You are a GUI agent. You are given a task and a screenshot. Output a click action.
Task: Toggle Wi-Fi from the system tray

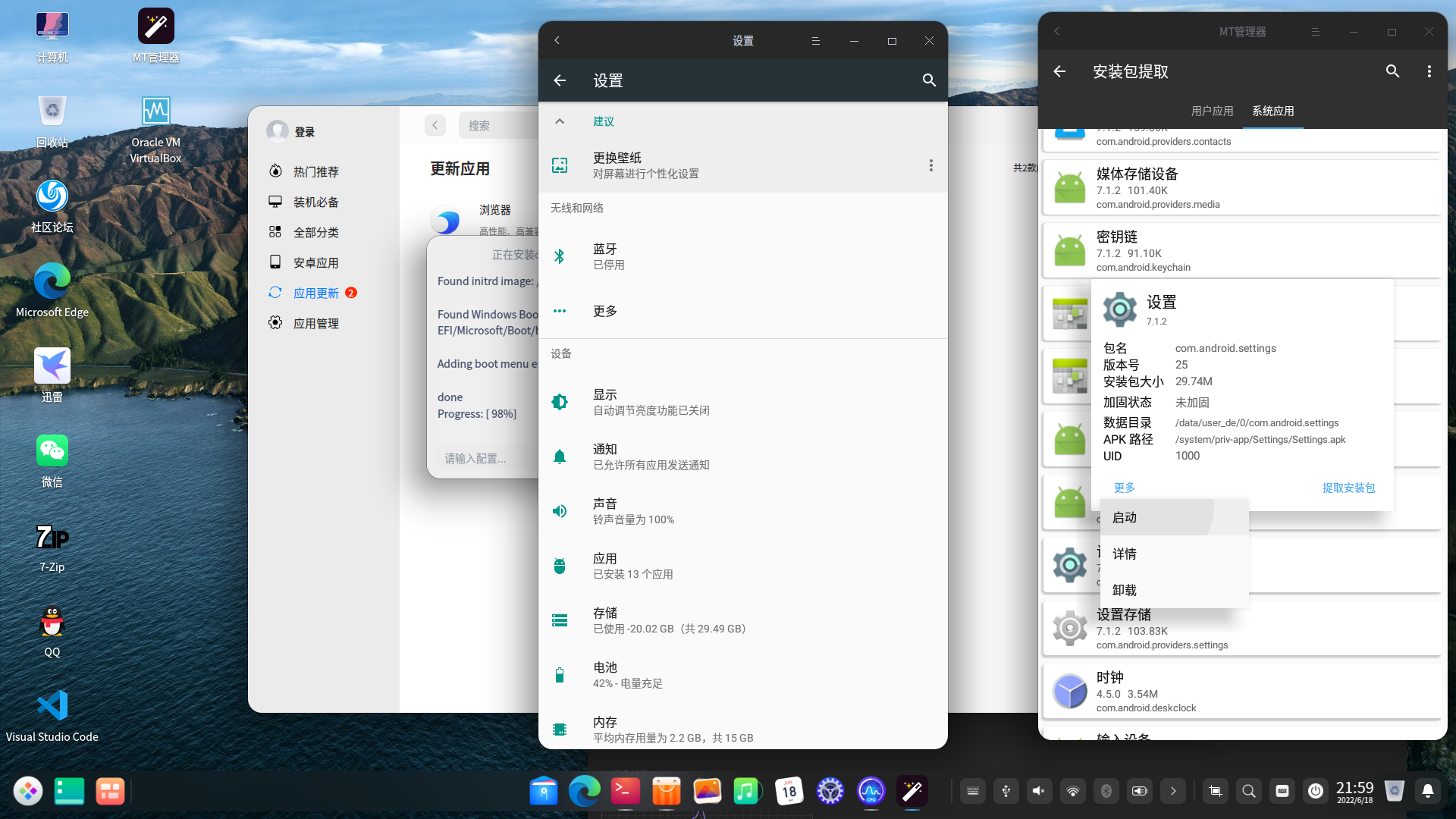click(1072, 791)
